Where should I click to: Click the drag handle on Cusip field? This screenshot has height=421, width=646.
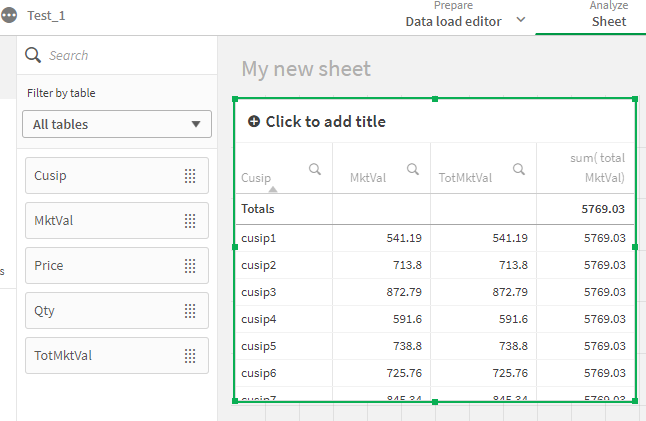click(190, 176)
